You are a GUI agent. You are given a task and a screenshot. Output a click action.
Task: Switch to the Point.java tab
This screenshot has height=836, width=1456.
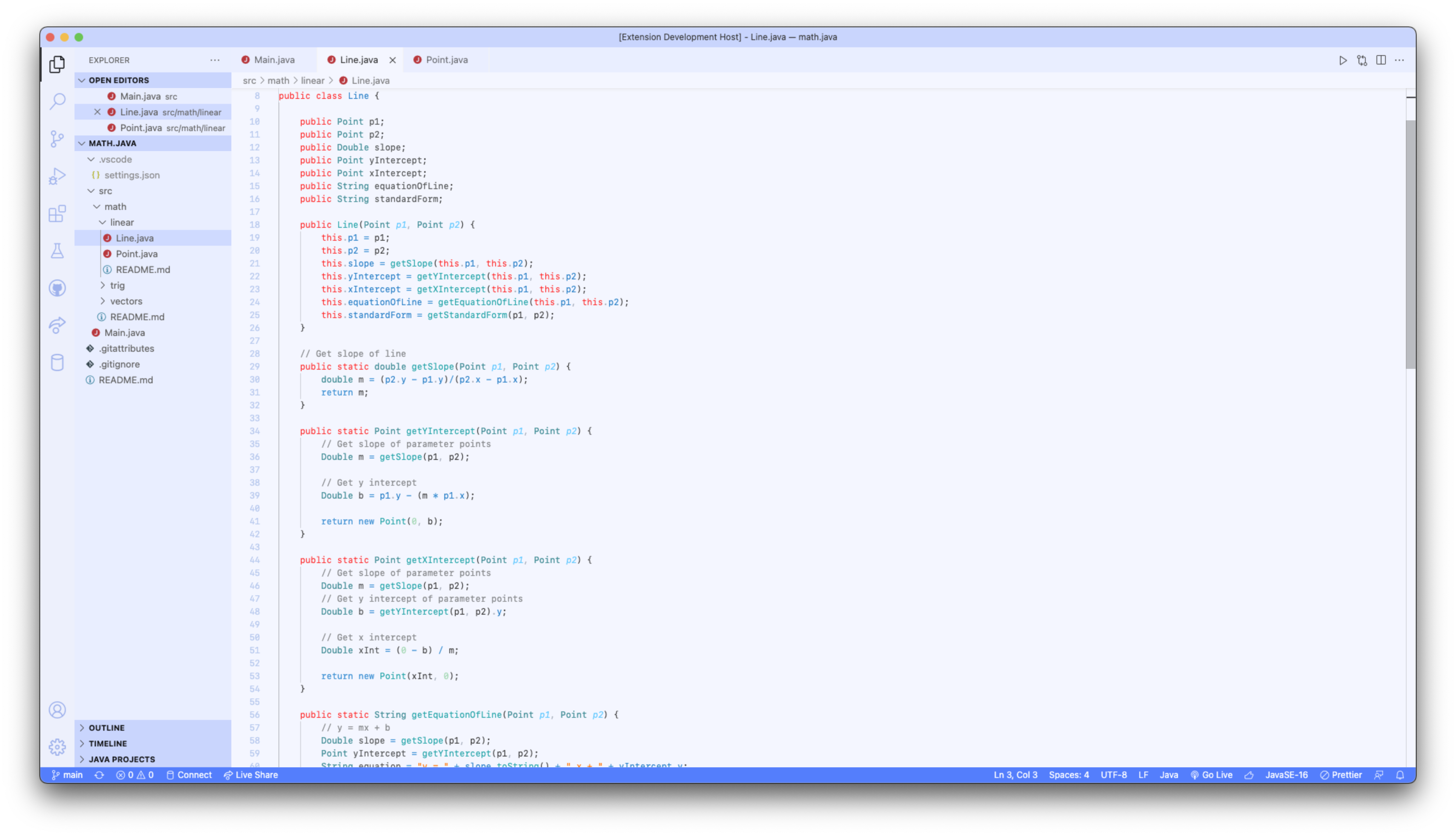tap(446, 60)
